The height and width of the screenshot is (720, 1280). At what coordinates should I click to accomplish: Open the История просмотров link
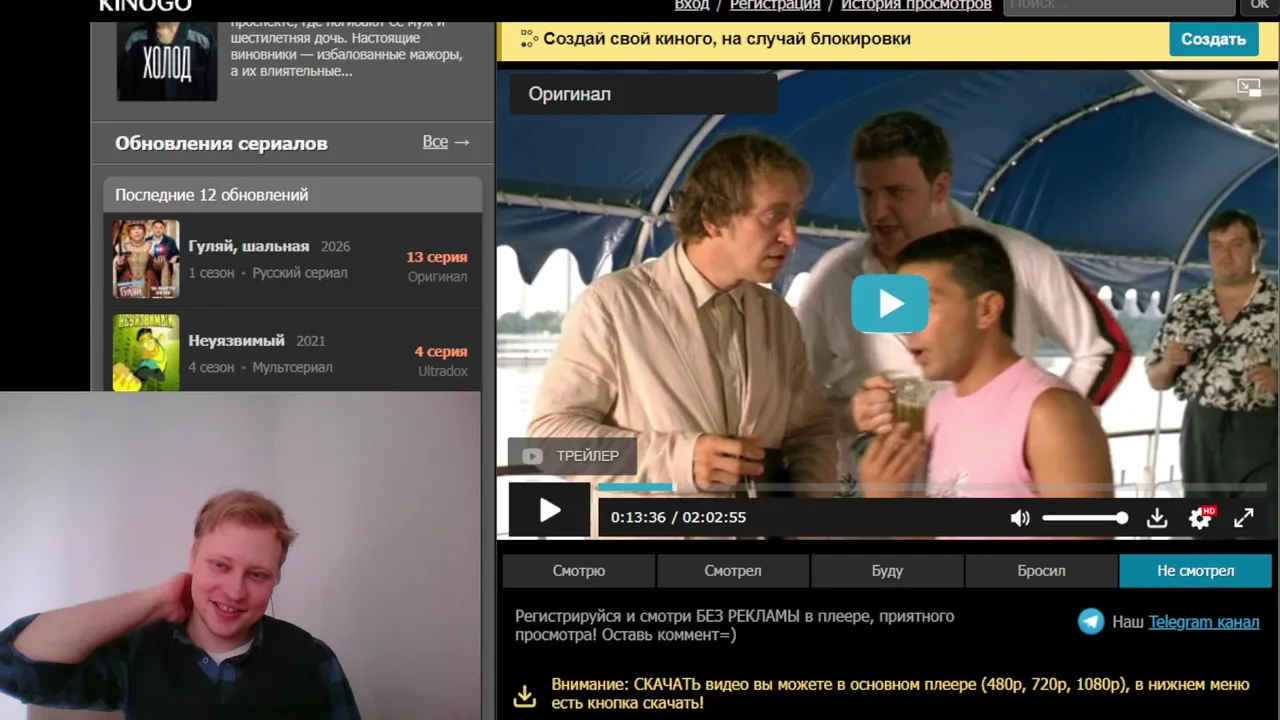click(x=916, y=5)
